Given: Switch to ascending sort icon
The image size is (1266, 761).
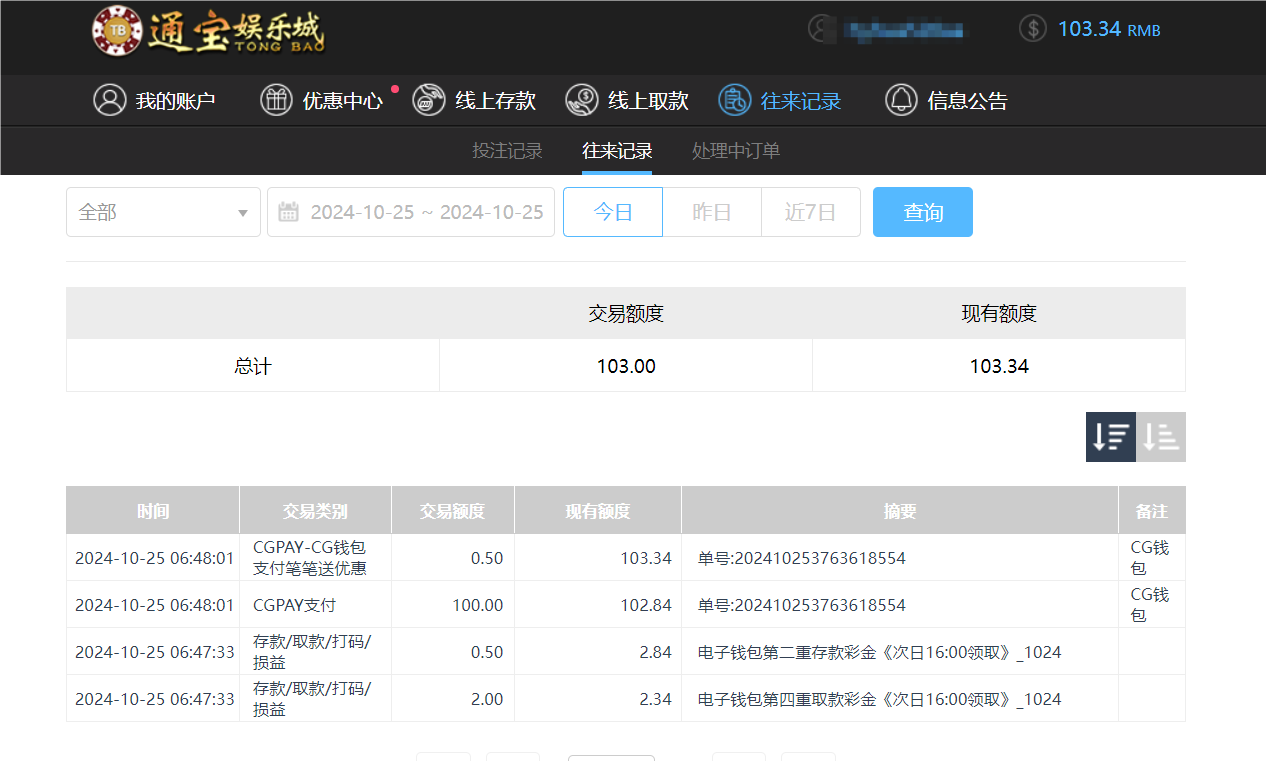Looking at the screenshot, I should pyautogui.click(x=1161, y=437).
